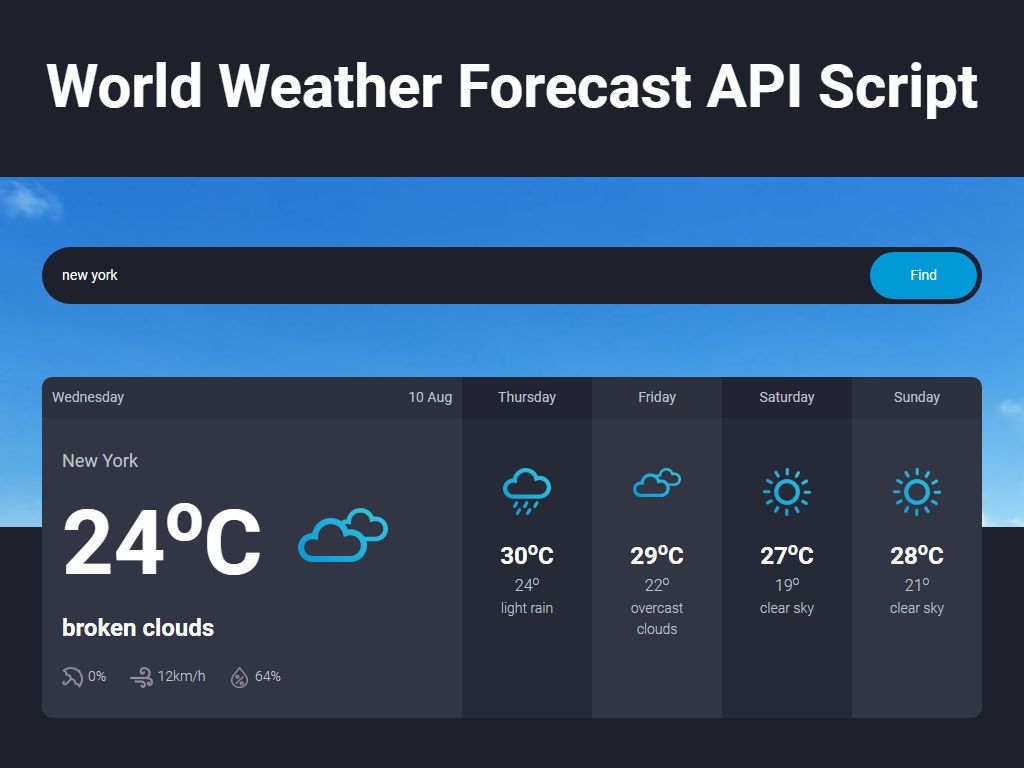Click Friday's overcast clouds icon
This screenshot has width=1024, height=768.
pos(657,484)
